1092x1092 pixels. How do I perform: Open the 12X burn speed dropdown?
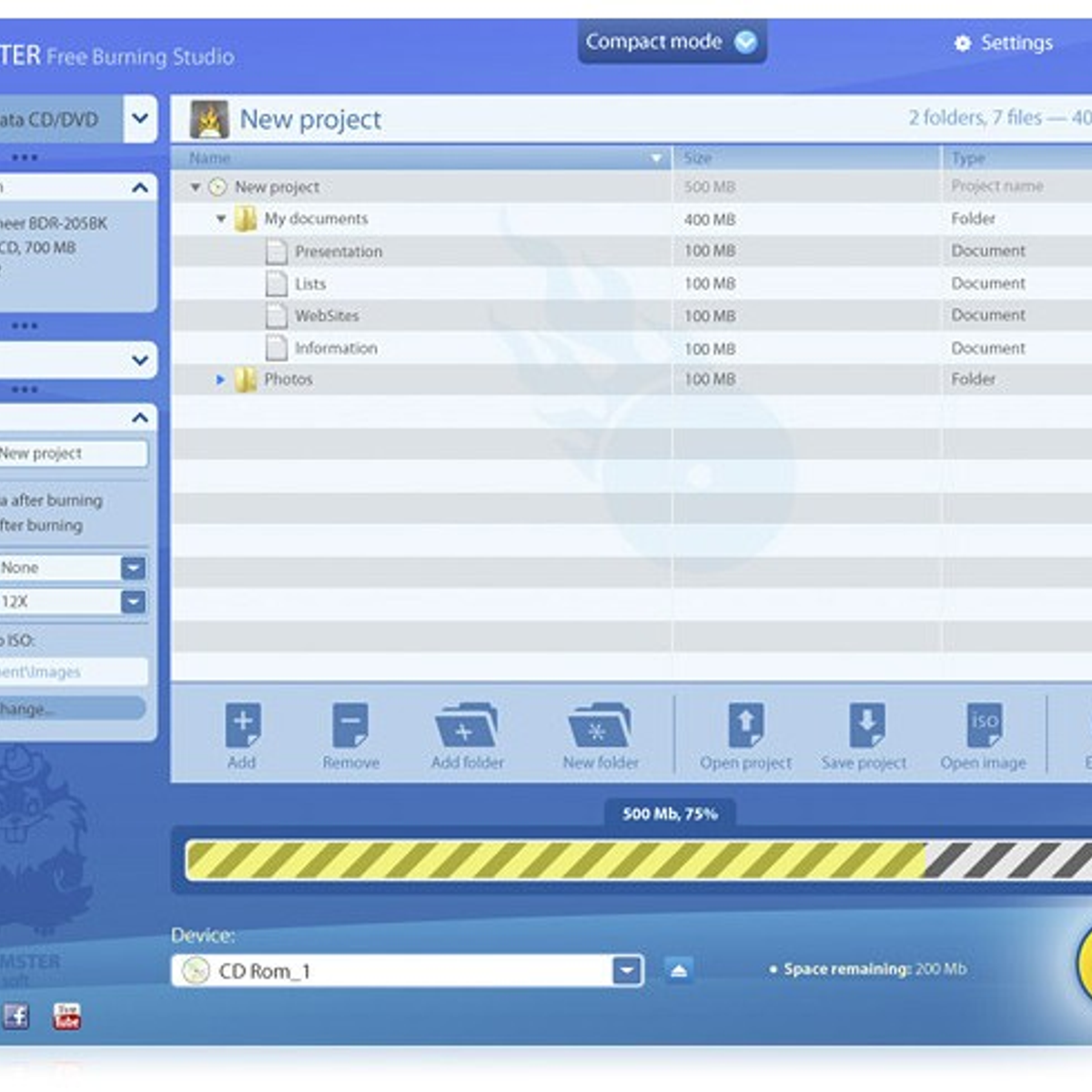[x=133, y=602]
